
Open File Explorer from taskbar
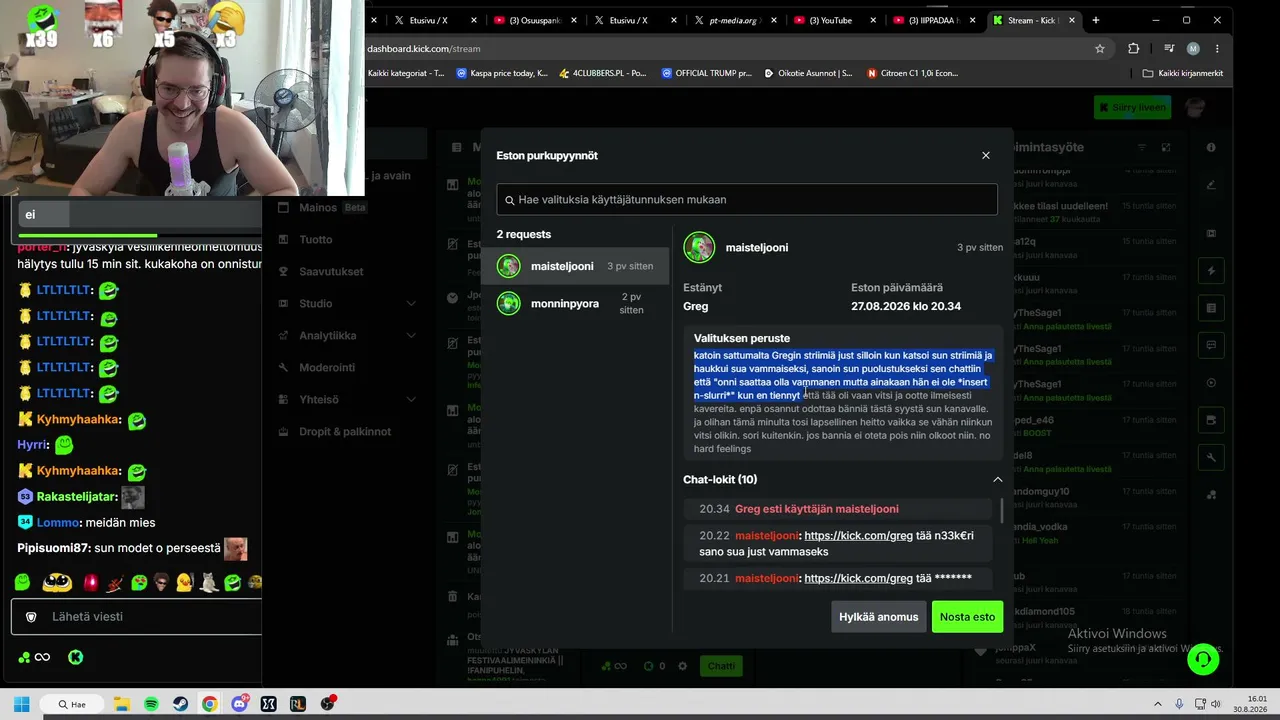[122, 704]
